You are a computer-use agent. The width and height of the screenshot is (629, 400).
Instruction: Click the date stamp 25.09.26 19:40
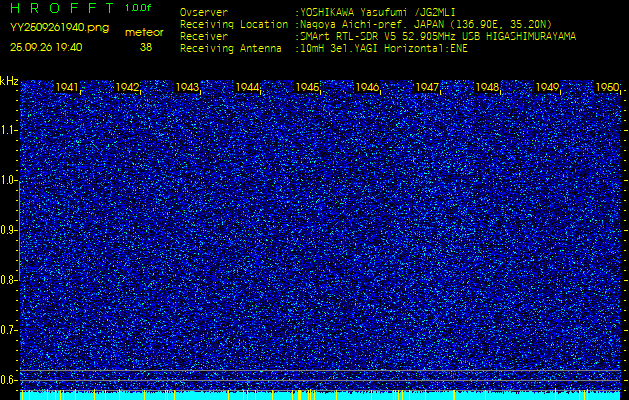click(x=46, y=47)
